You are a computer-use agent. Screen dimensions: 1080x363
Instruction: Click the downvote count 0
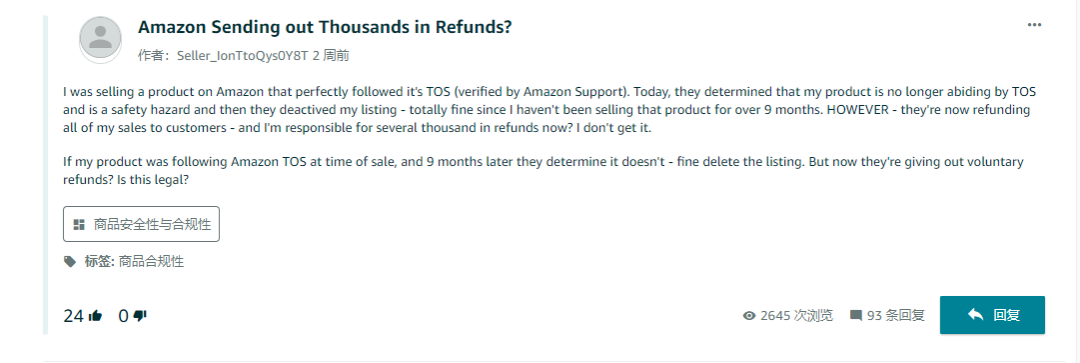tap(123, 316)
